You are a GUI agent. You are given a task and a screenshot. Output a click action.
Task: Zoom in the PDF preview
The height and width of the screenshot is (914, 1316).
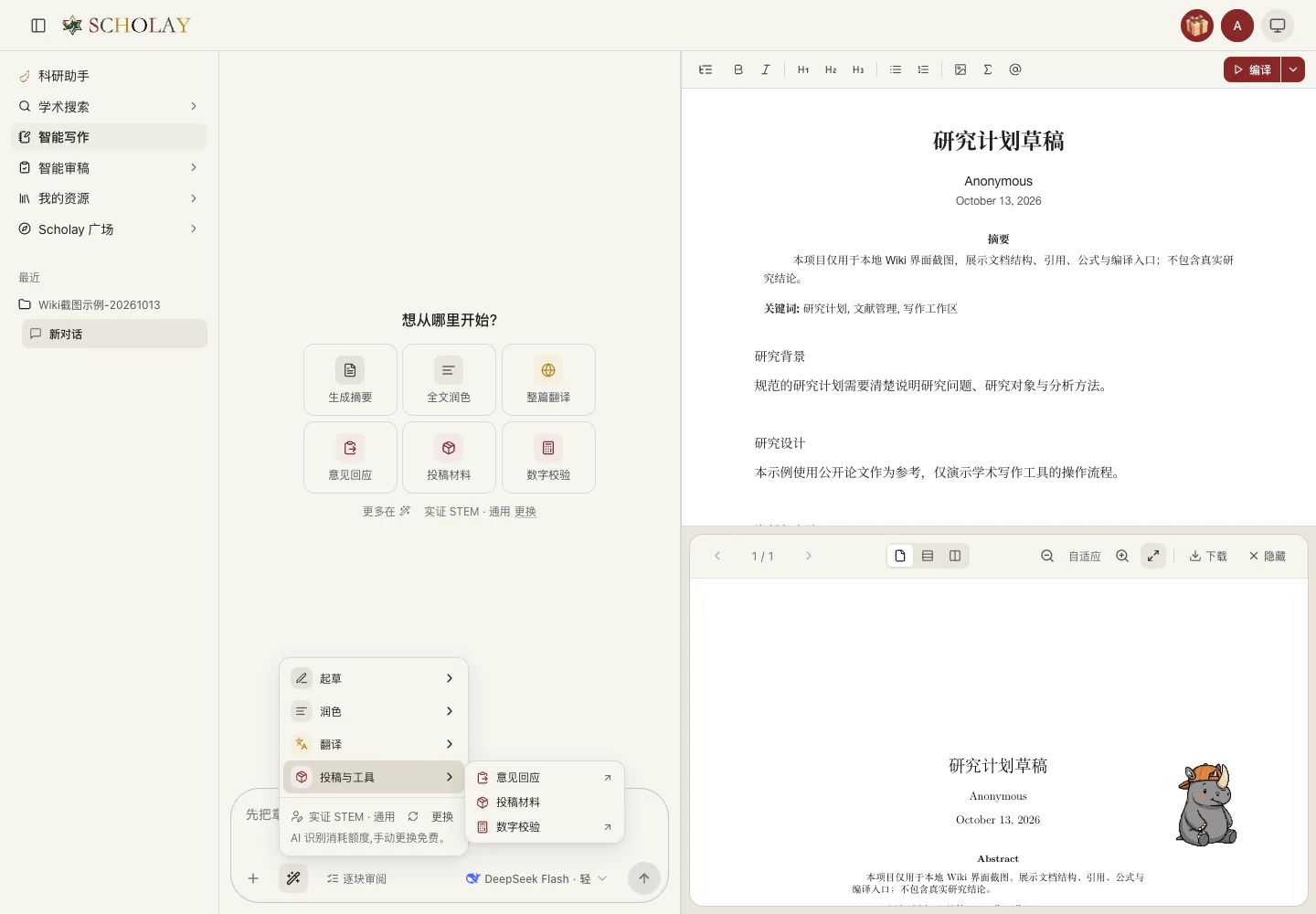pos(1122,556)
